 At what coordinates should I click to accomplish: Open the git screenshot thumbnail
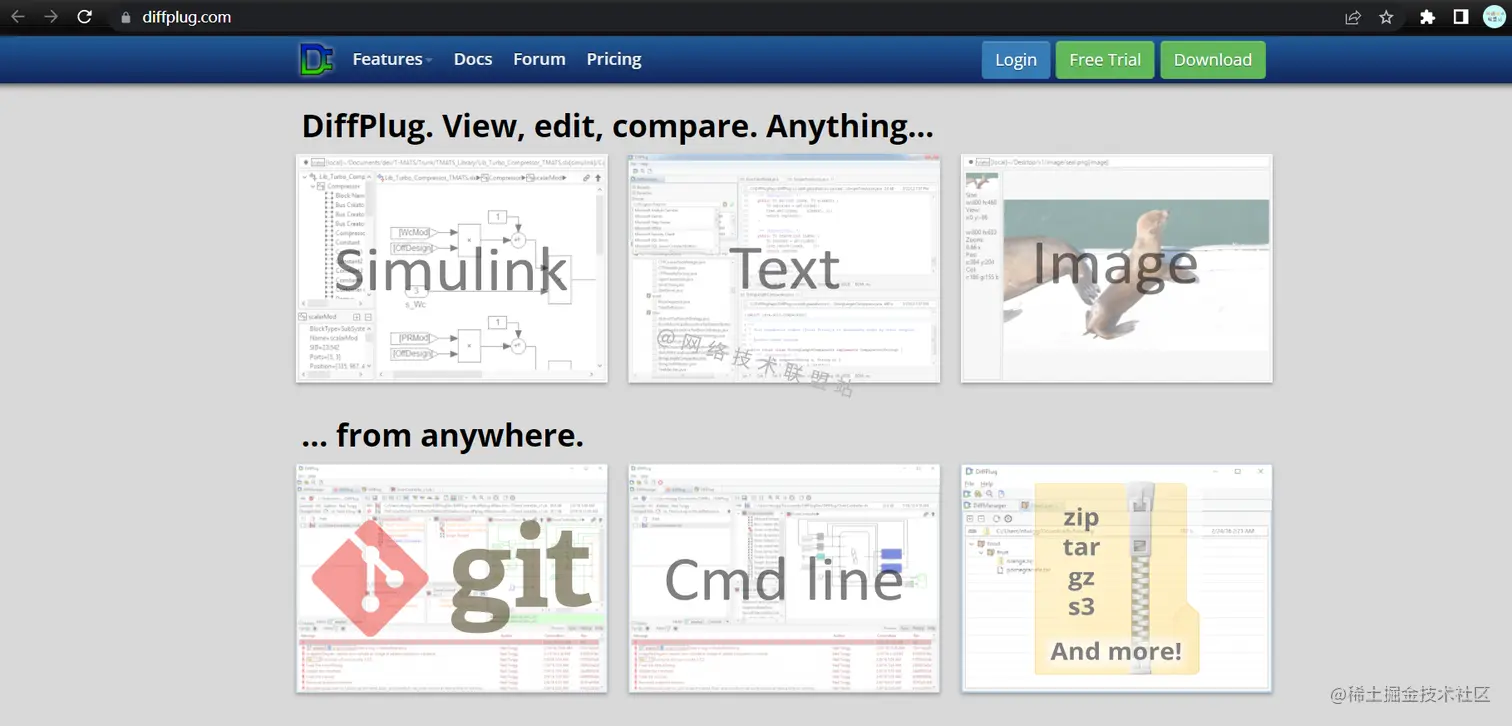(x=452, y=578)
